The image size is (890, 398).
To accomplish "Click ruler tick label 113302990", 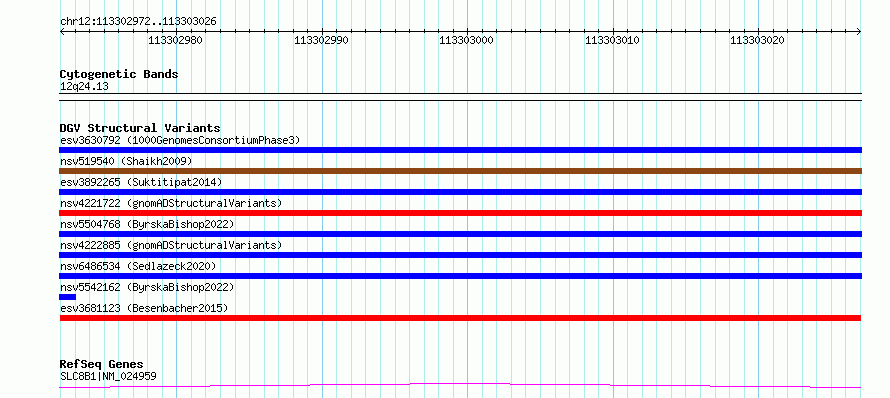I will click(x=321, y=40).
